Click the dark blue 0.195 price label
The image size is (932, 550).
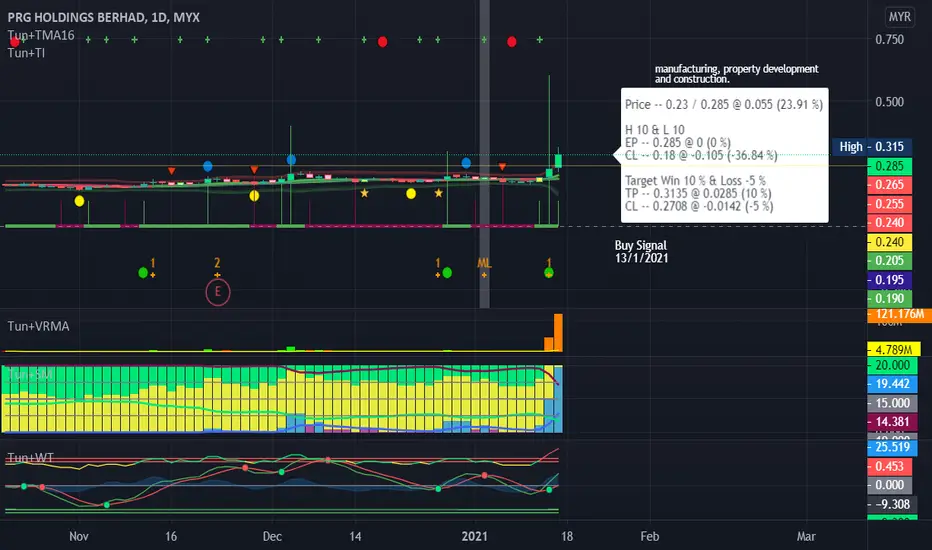[889, 279]
